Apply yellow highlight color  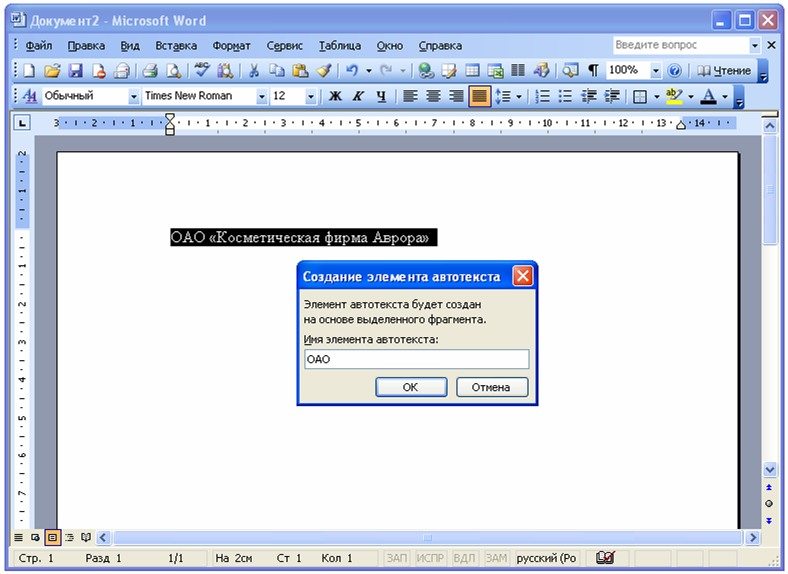coord(674,95)
